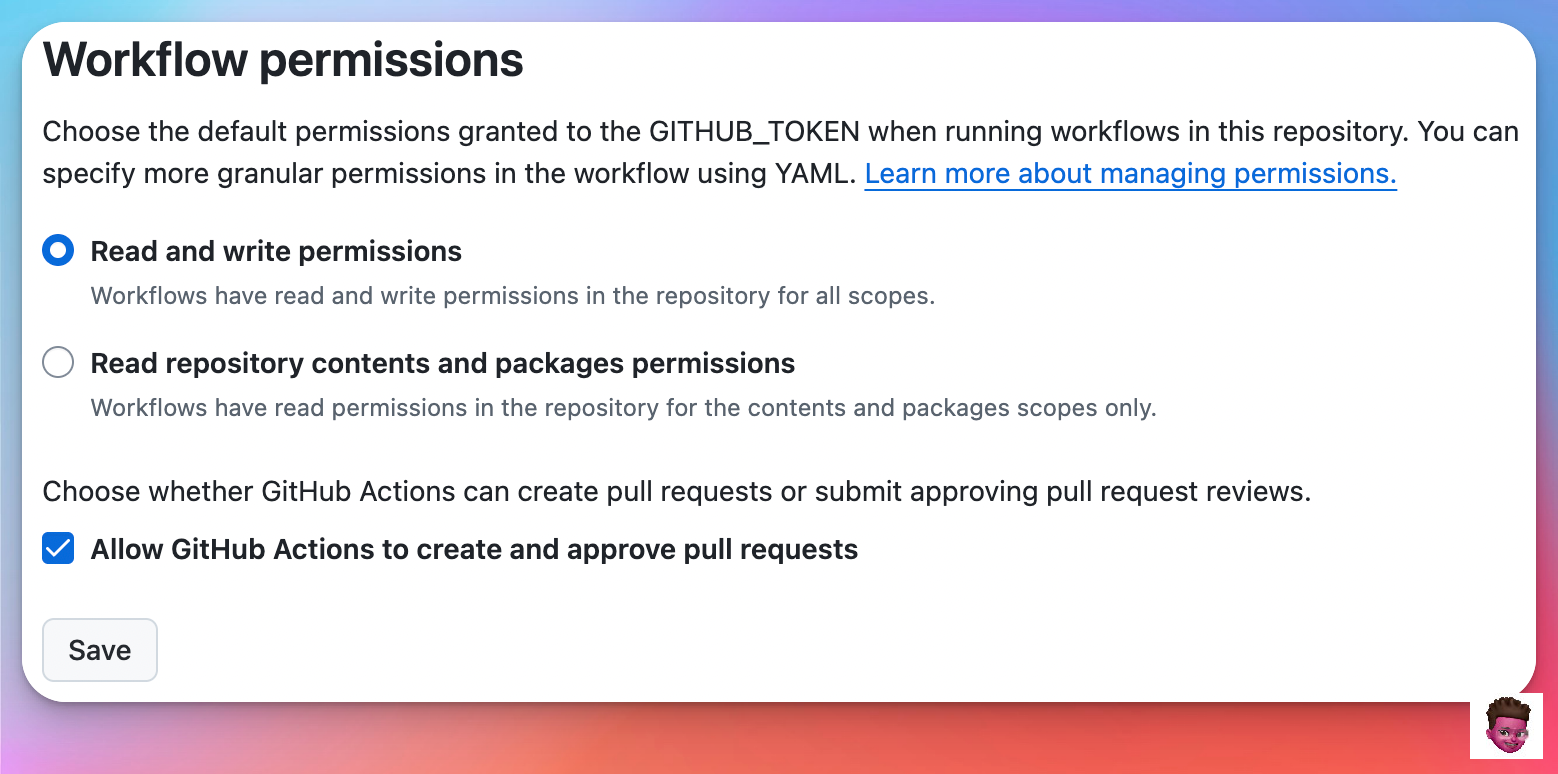Image resolution: width=1558 pixels, height=774 pixels.
Task: Click 'Read repository contents and packages permissions' label
Action: (x=443, y=363)
